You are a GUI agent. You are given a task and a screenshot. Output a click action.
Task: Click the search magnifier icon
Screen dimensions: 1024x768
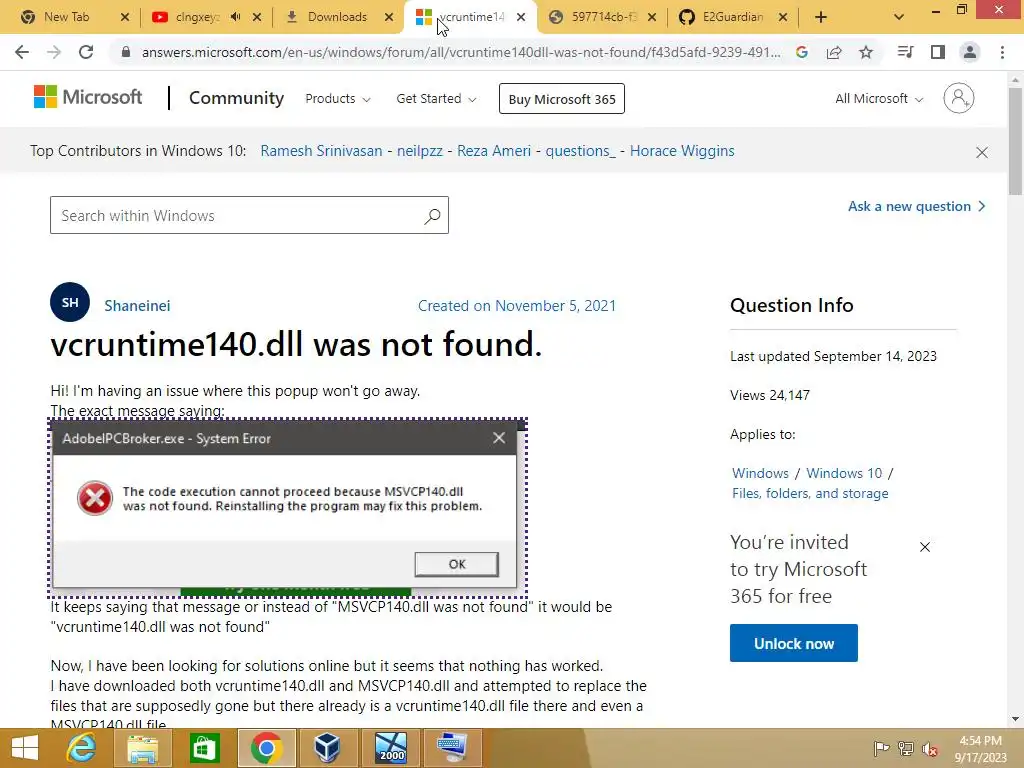[x=432, y=216]
